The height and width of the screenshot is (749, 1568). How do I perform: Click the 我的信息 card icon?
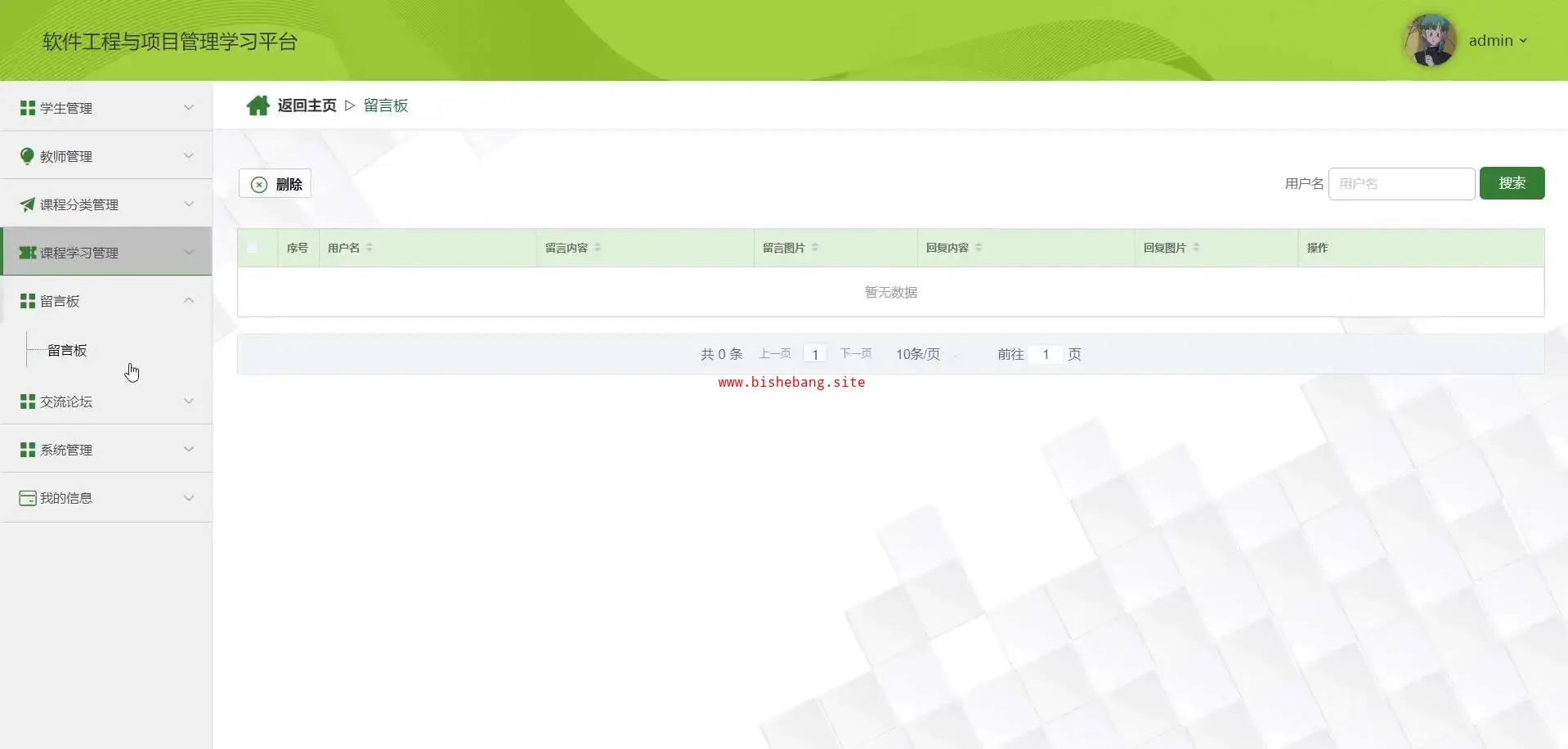point(28,498)
